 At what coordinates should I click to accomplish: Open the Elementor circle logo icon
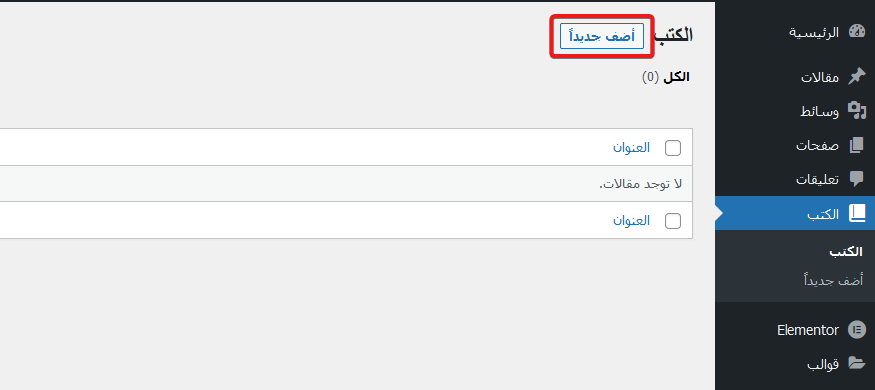(857, 330)
